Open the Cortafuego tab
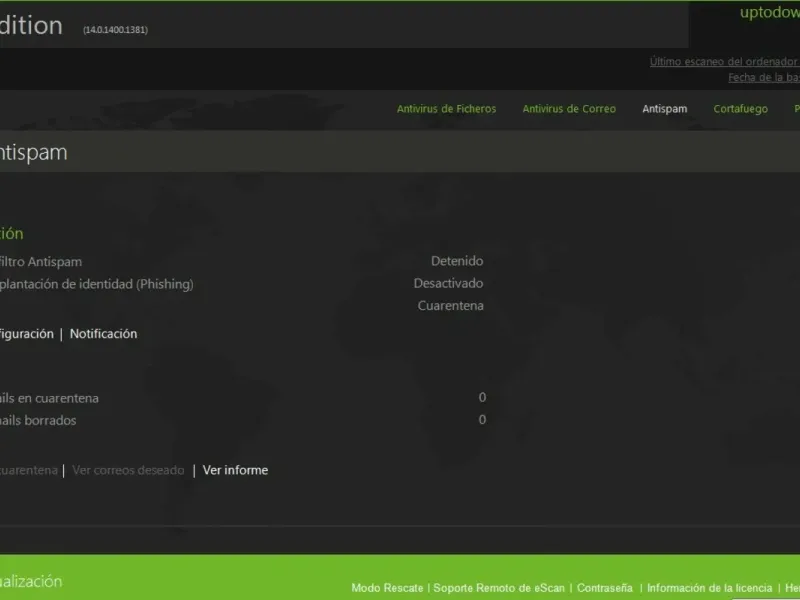The image size is (800, 600). pyautogui.click(x=740, y=109)
